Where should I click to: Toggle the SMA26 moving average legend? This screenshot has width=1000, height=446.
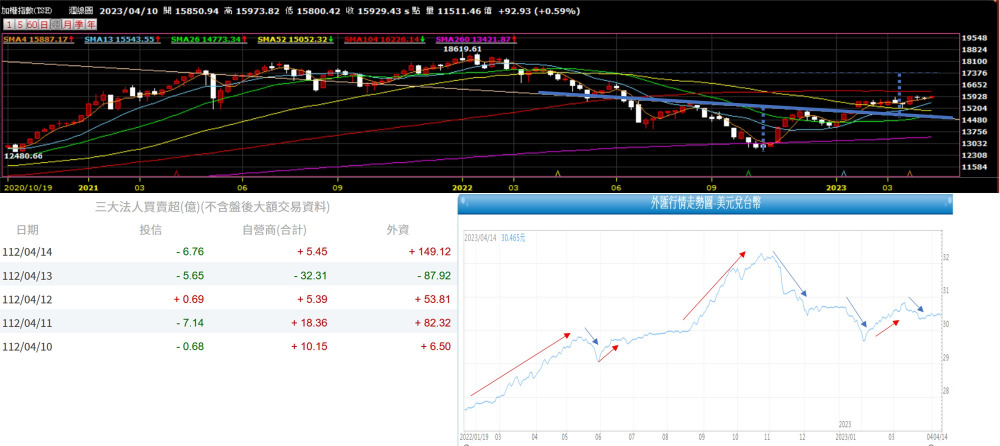209,39
